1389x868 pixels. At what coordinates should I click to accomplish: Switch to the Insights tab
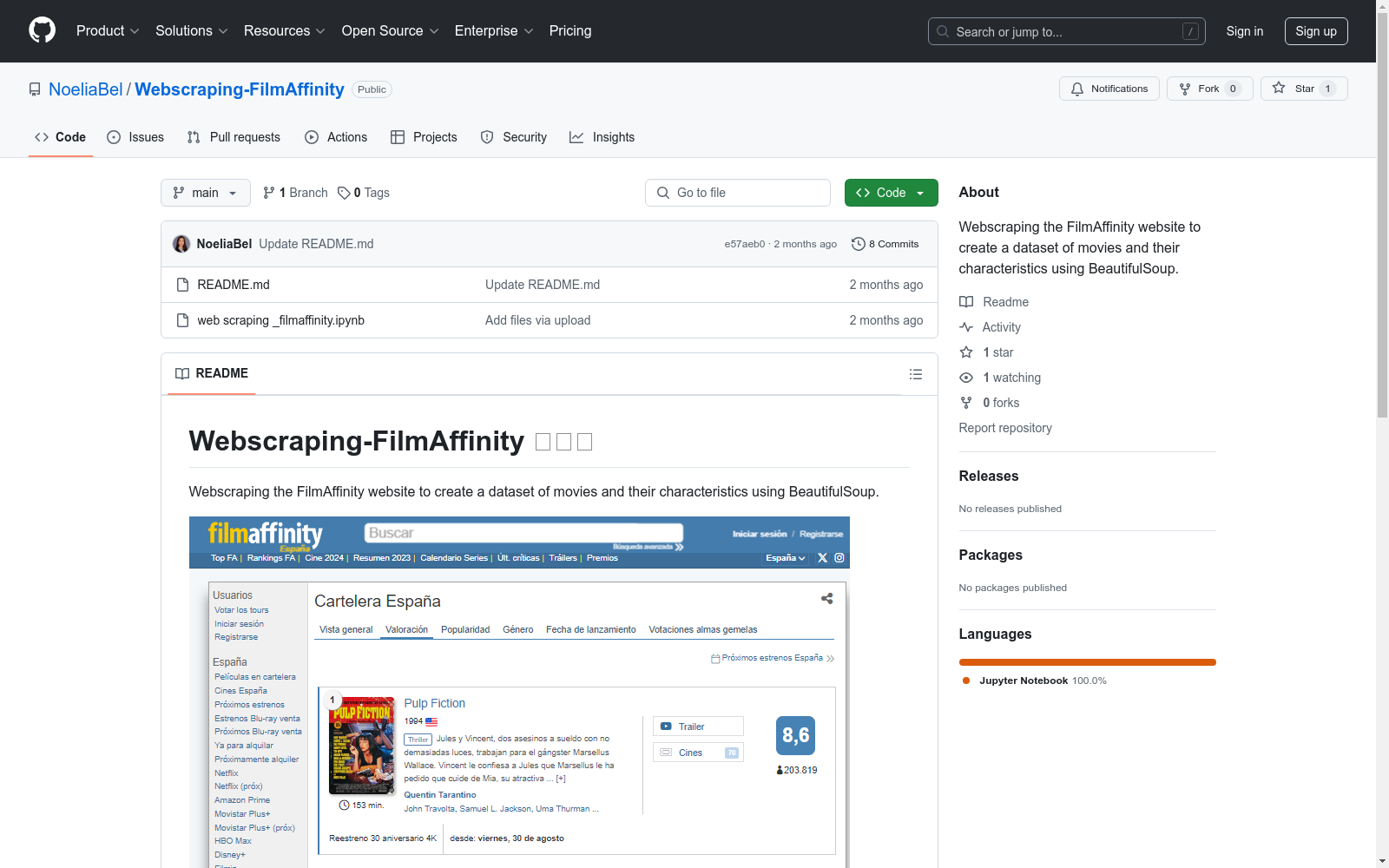coord(602,137)
